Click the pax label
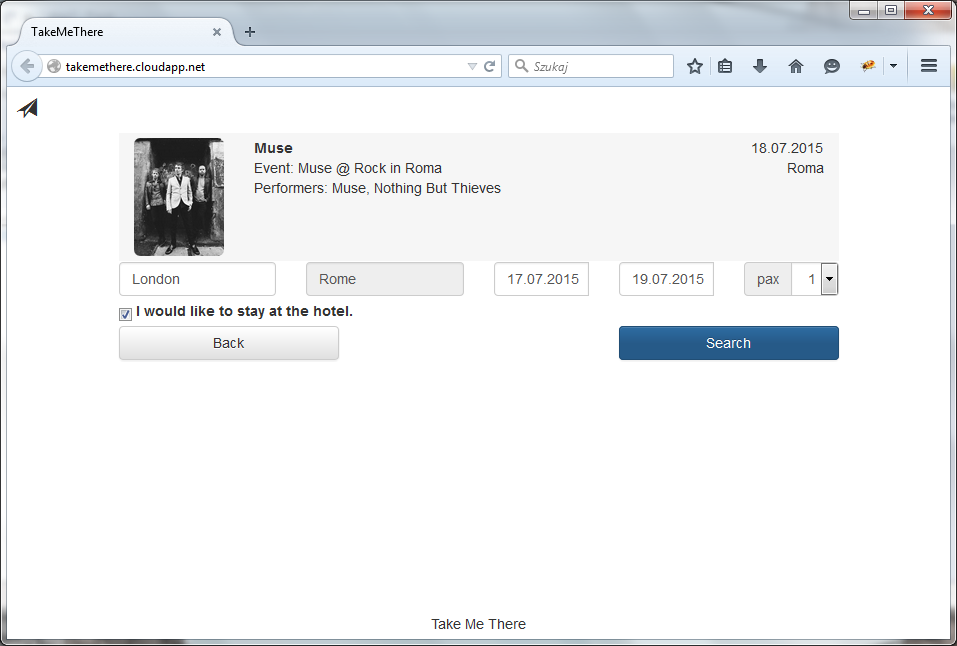957x646 pixels. pyautogui.click(x=768, y=279)
